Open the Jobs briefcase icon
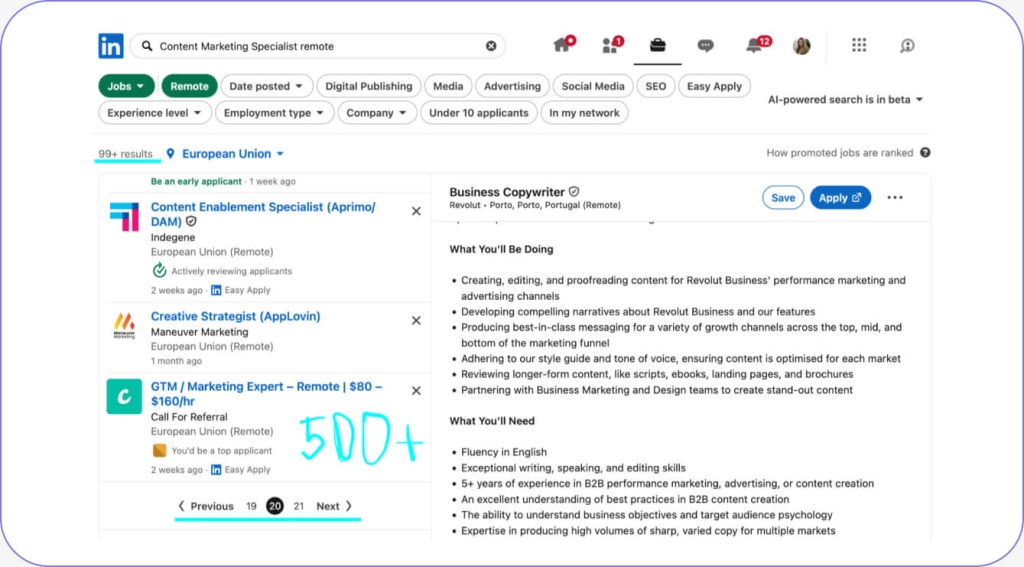This screenshot has width=1024, height=567. point(658,44)
